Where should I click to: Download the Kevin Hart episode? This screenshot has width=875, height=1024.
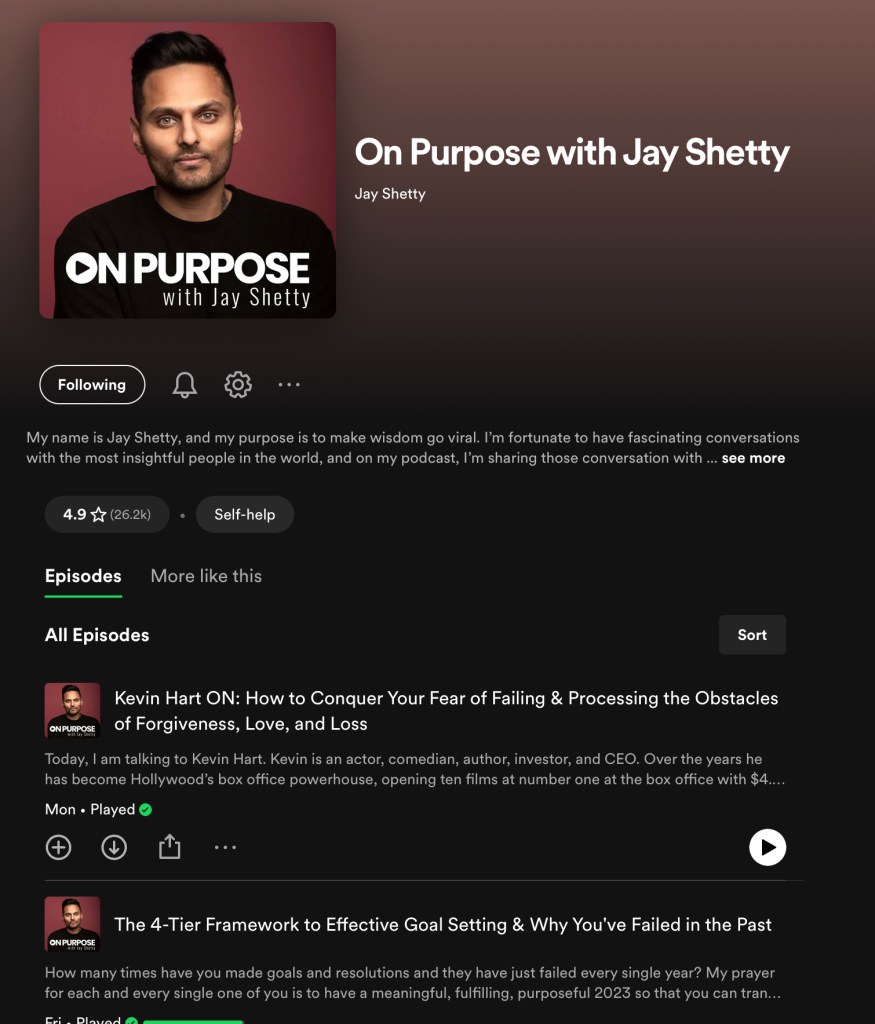[114, 848]
